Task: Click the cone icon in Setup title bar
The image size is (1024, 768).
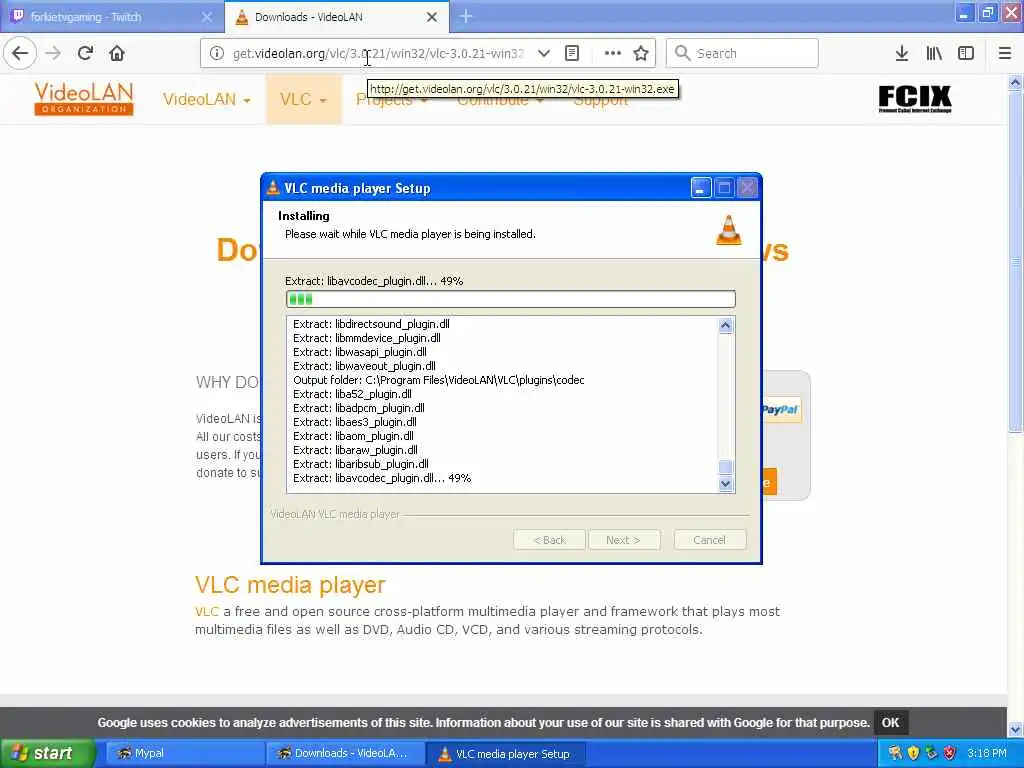Action: [273, 188]
